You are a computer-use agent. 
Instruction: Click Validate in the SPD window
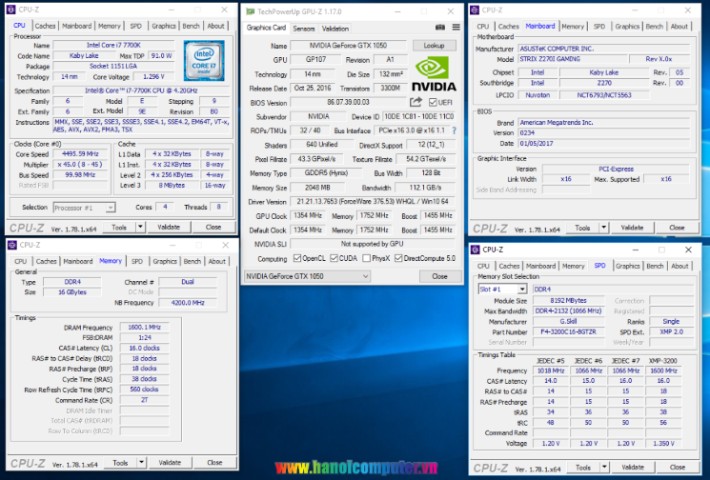pos(632,467)
